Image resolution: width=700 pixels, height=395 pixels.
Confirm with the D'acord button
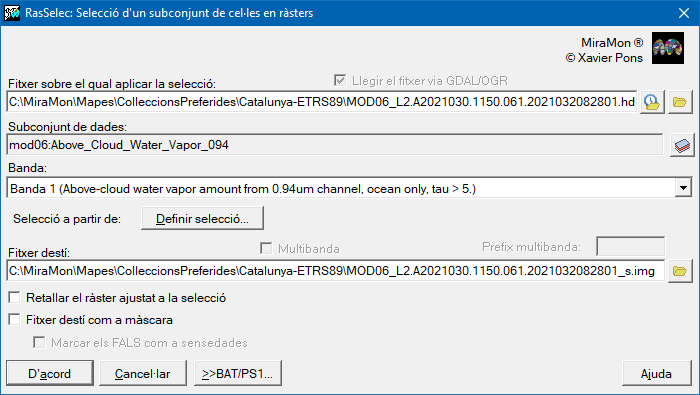[50, 373]
